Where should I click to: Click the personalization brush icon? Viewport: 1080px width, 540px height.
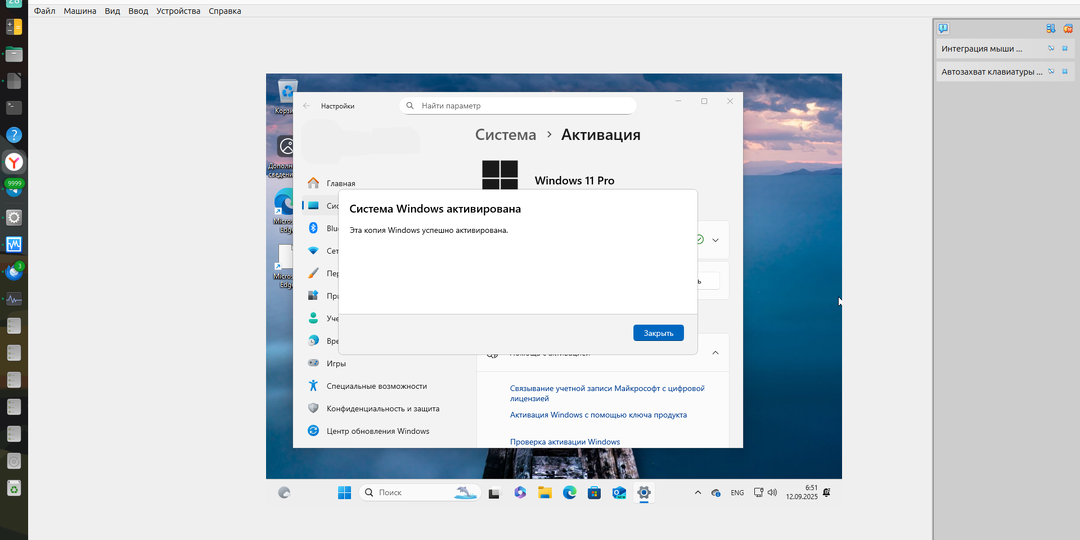click(x=313, y=273)
